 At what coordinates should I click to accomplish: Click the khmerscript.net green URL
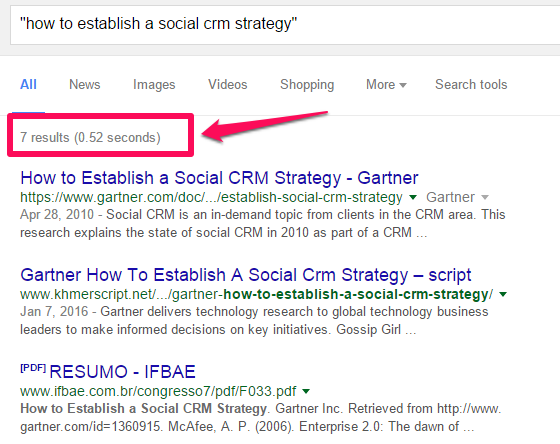(256, 294)
